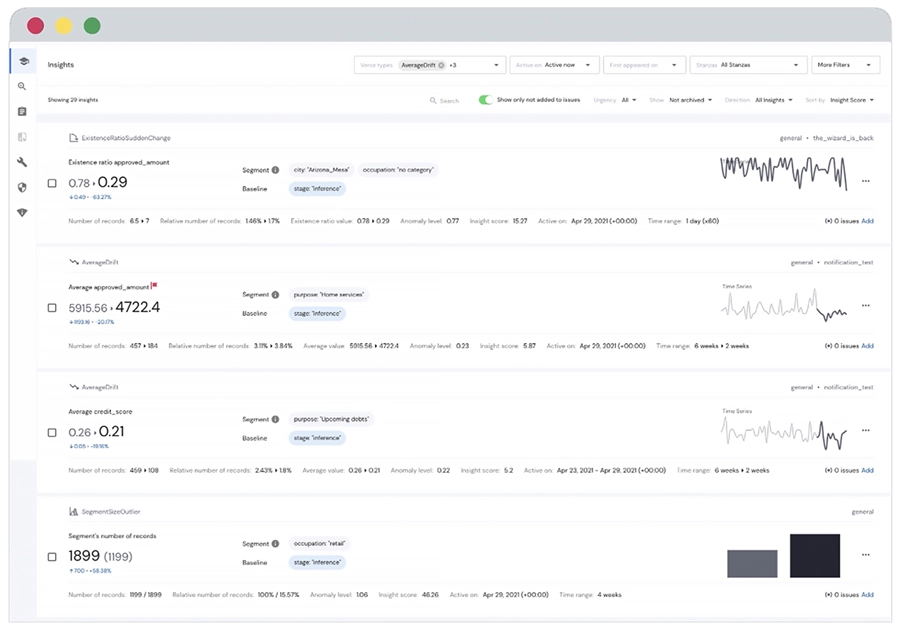The width and height of the screenshot is (900, 631).
Task: Click the city 'Arizona_Mesa' segment chip
Action: click(x=321, y=170)
